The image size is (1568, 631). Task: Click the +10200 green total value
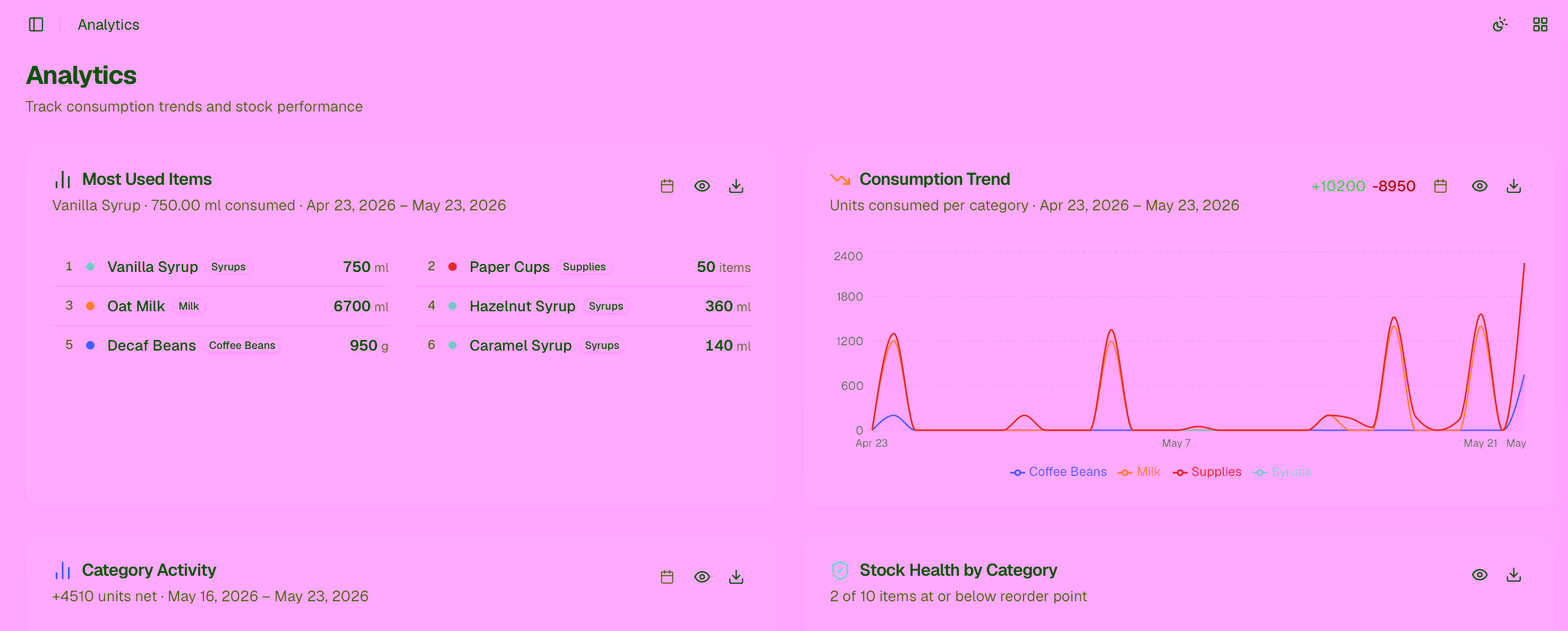pos(1338,185)
